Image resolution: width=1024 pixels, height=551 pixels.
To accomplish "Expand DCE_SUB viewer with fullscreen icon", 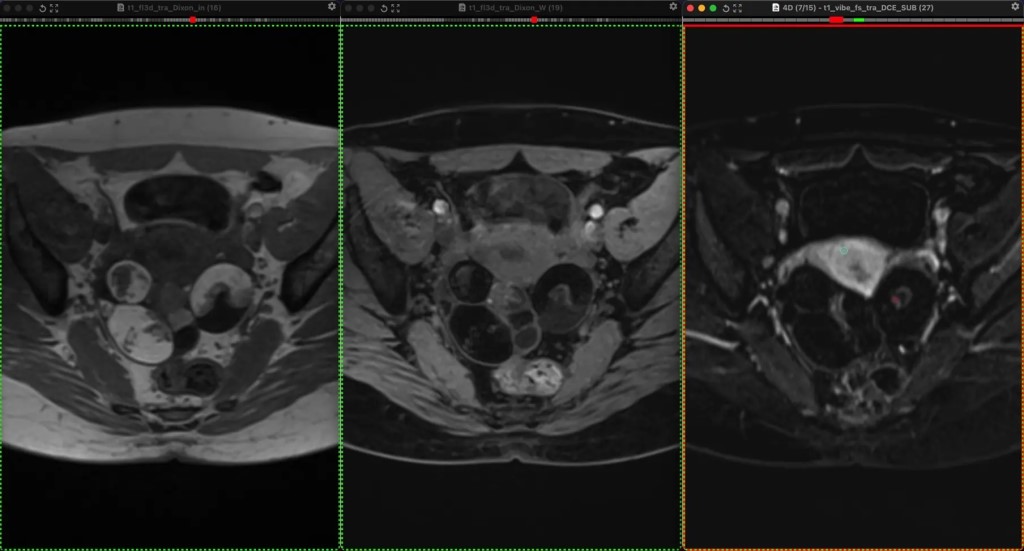I will [x=737, y=7].
